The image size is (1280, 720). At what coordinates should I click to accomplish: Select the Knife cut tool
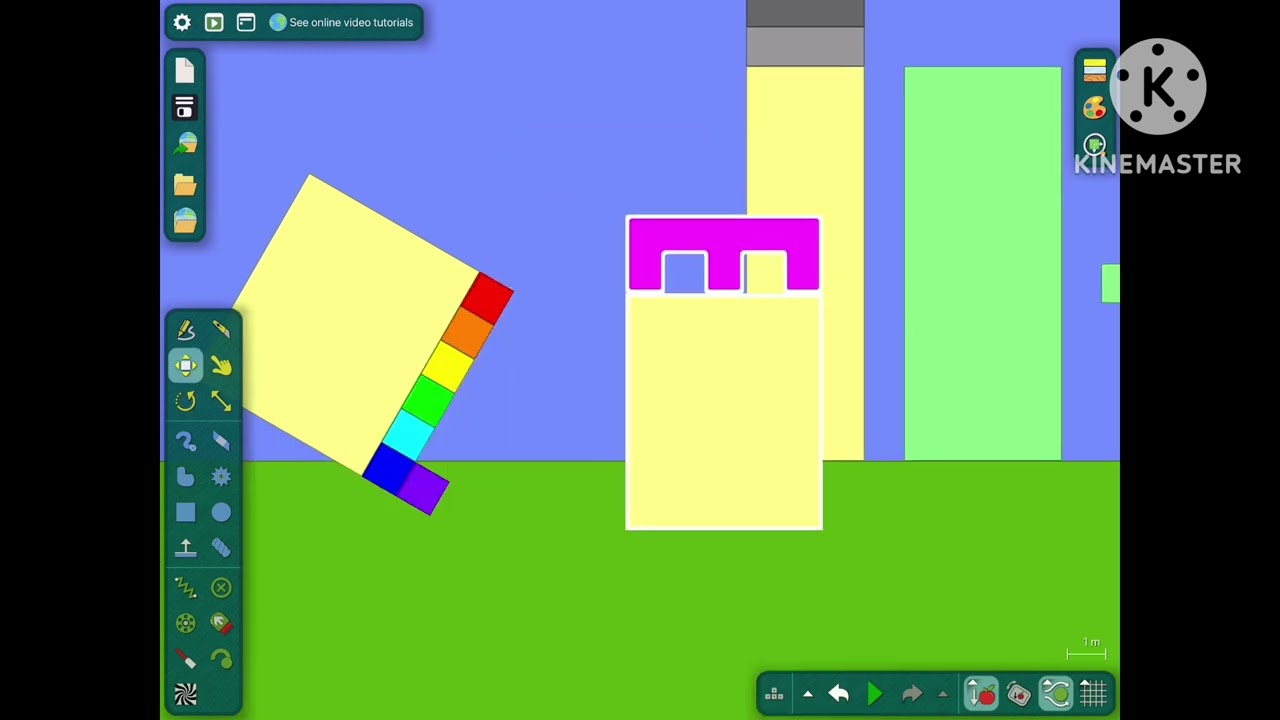pyautogui.click(x=221, y=329)
